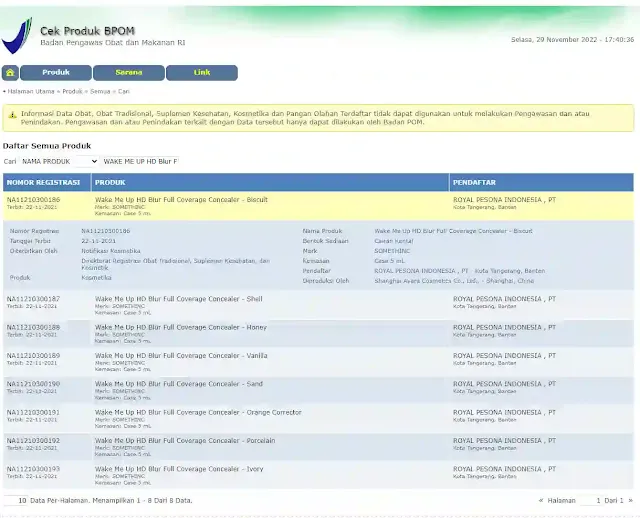Go to next page with » arrow
The image size is (640, 518).
[630, 500]
